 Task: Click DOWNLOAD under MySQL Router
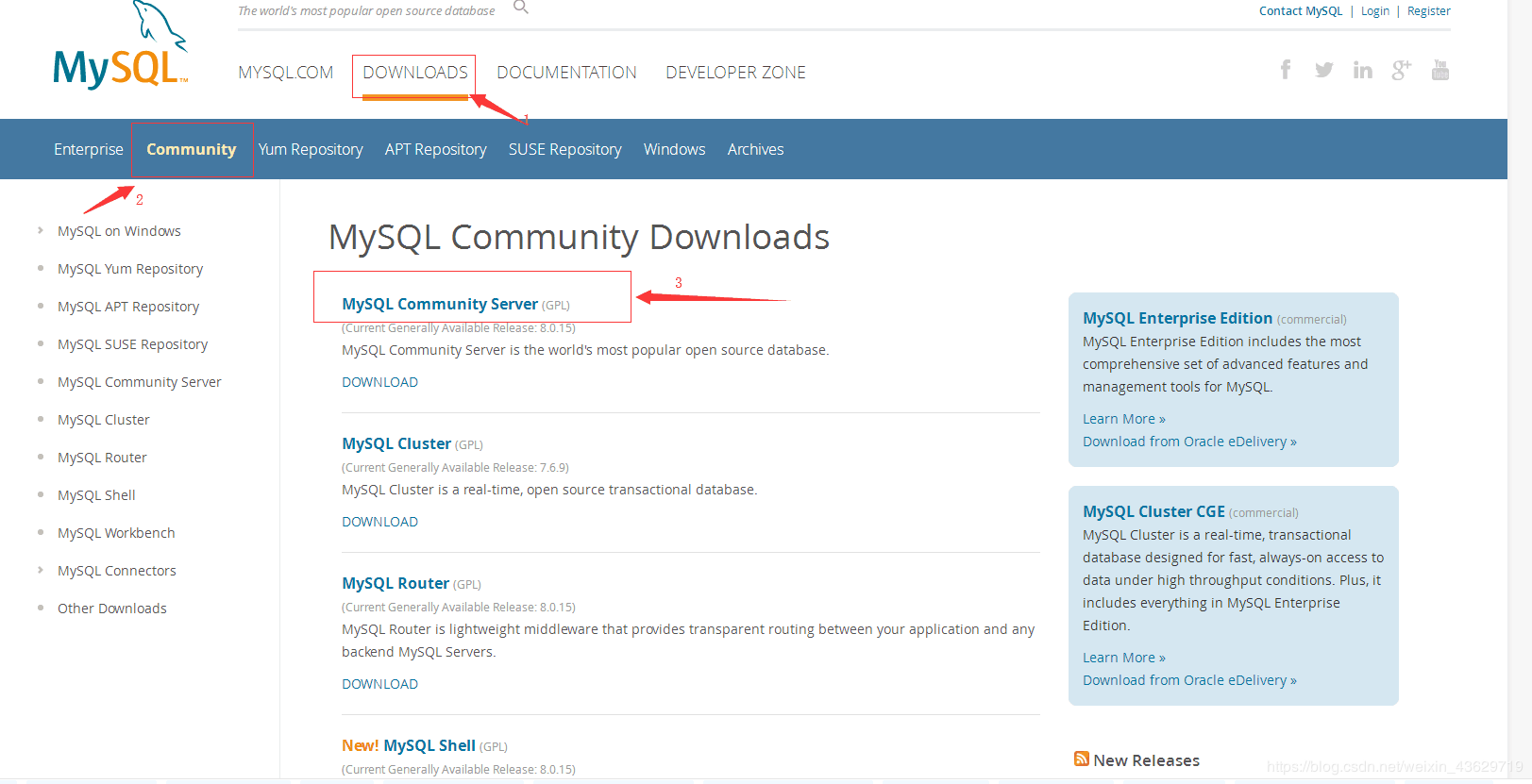pyautogui.click(x=379, y=684)
